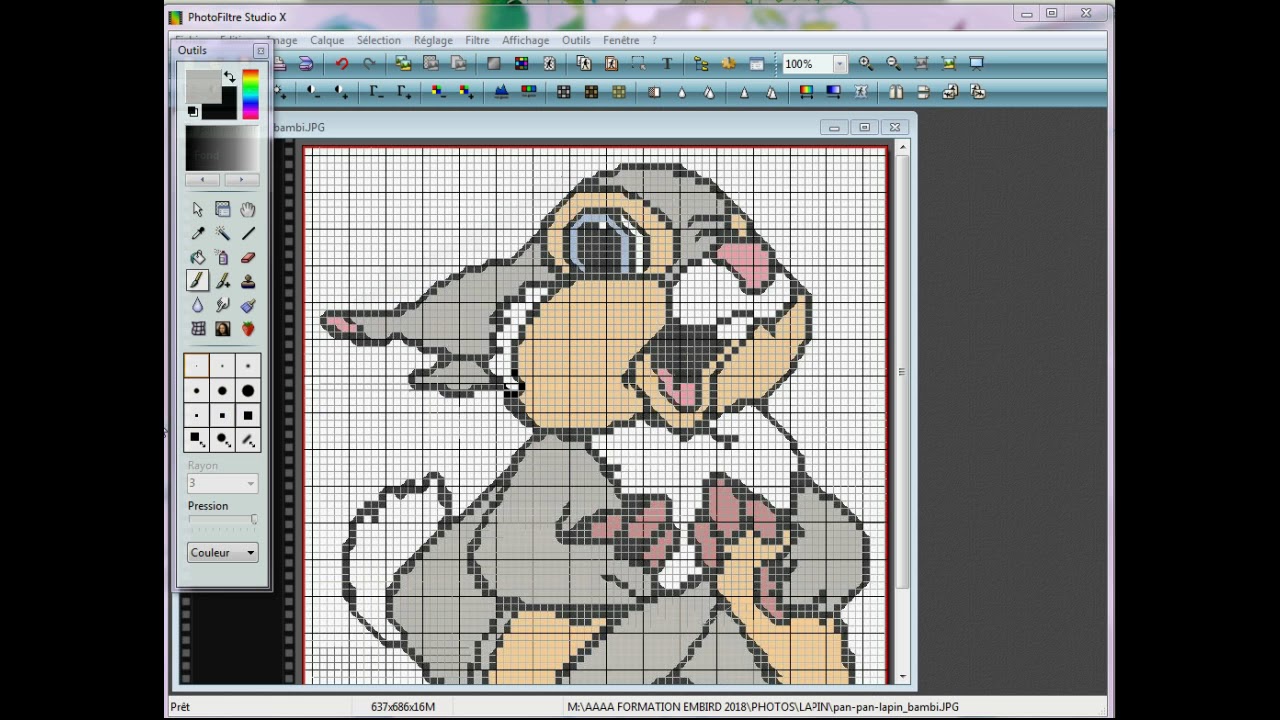The width and height of the screenshot is (1280, 720).
Task: Choose the paint bucket fill tool
Action: pyautogui.click(x=197, y=257)
